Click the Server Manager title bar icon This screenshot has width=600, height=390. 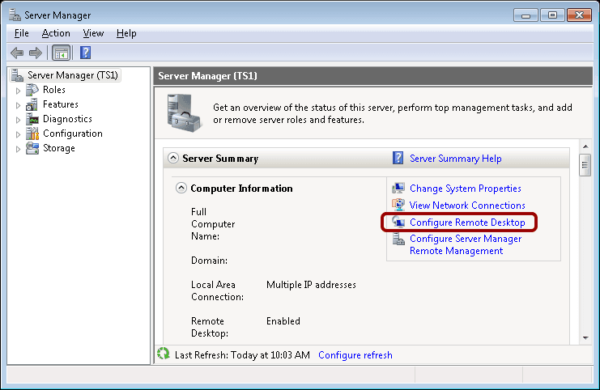(15, 15)
